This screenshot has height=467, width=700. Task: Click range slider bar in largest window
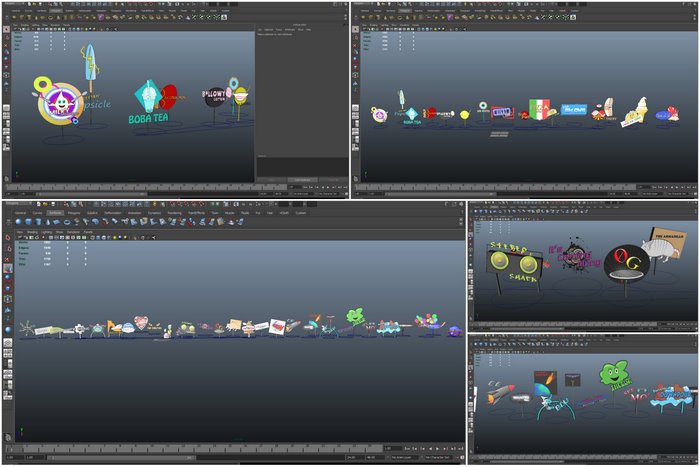click(x=121, y=458)
